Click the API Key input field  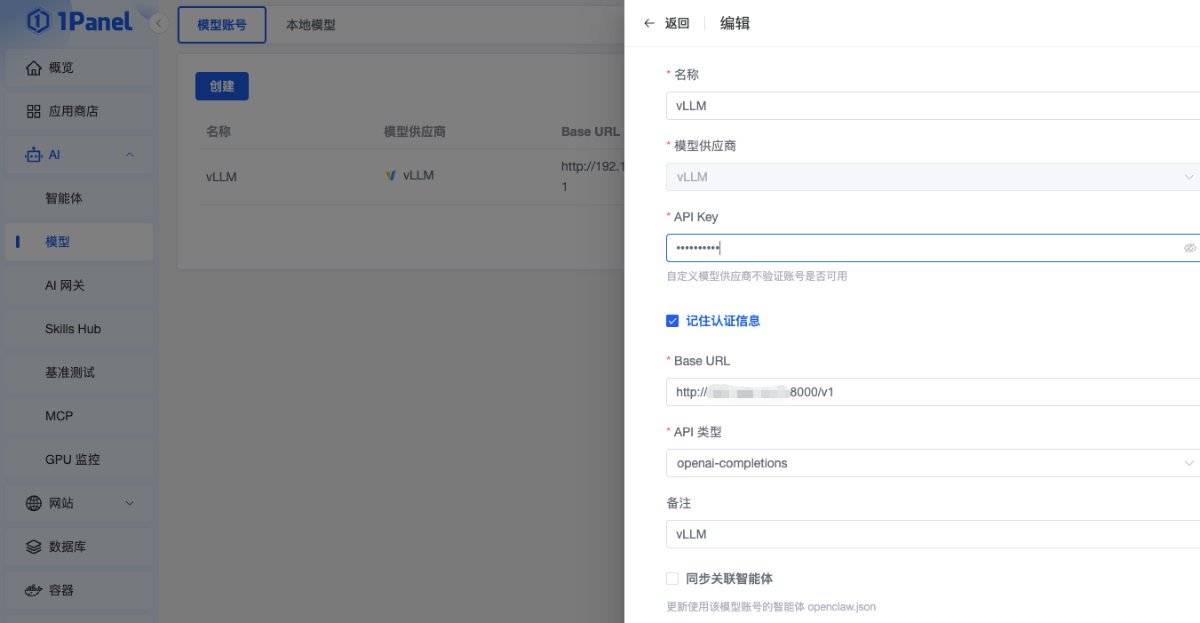click(933, 248)
